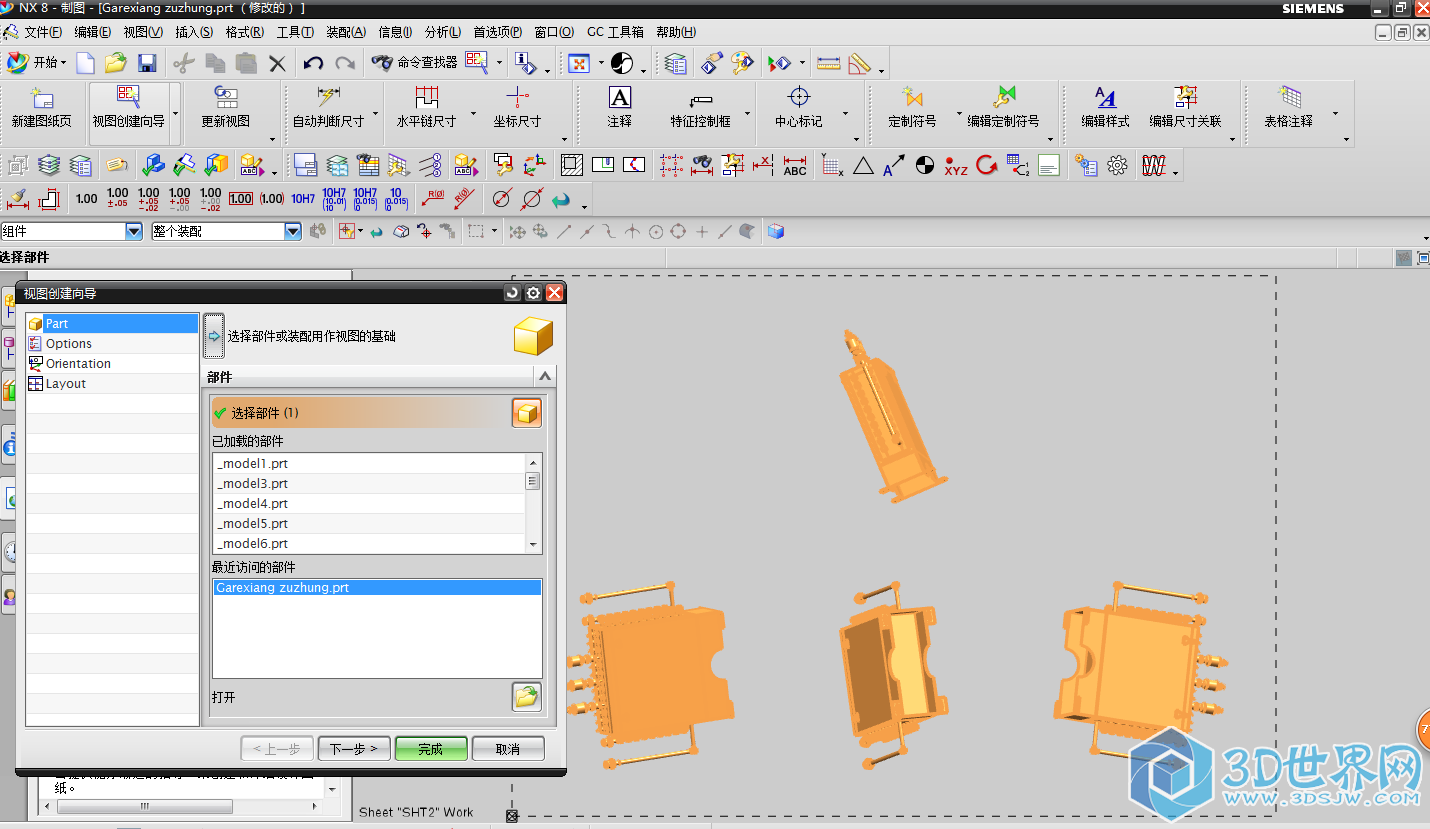Screen dimensions: 1430x829
Task: Collapse the 部件 section chevron
Action: pos(545,376)
